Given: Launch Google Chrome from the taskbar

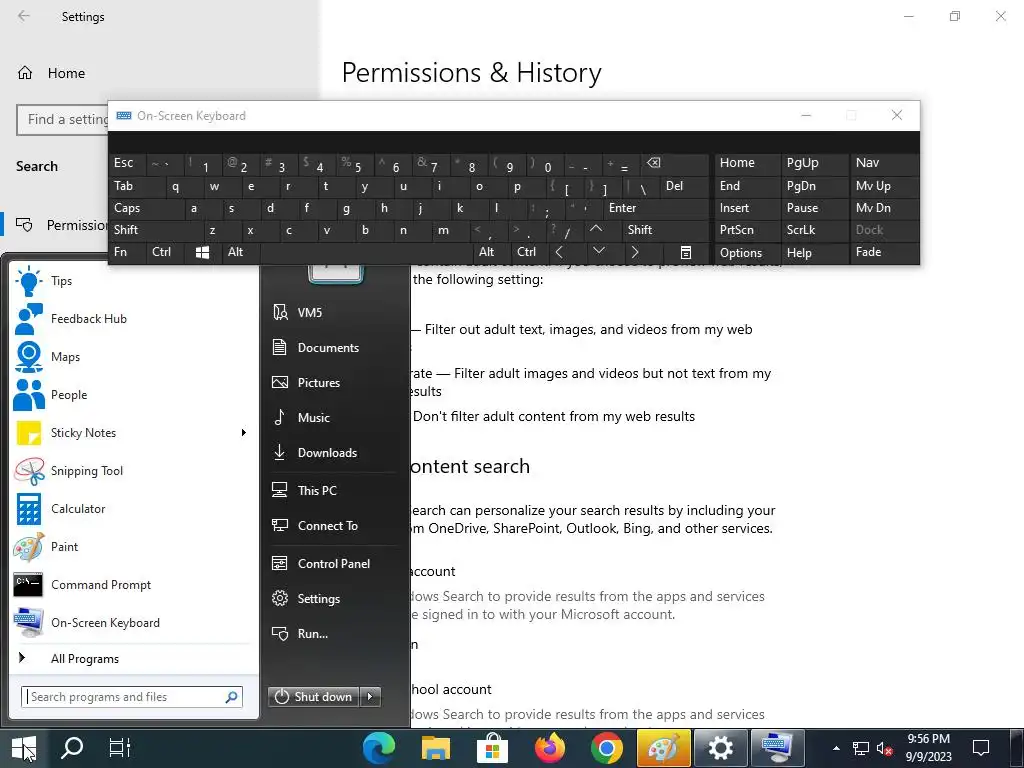Looking at the screenshot, I should click(x=606, y=748).
